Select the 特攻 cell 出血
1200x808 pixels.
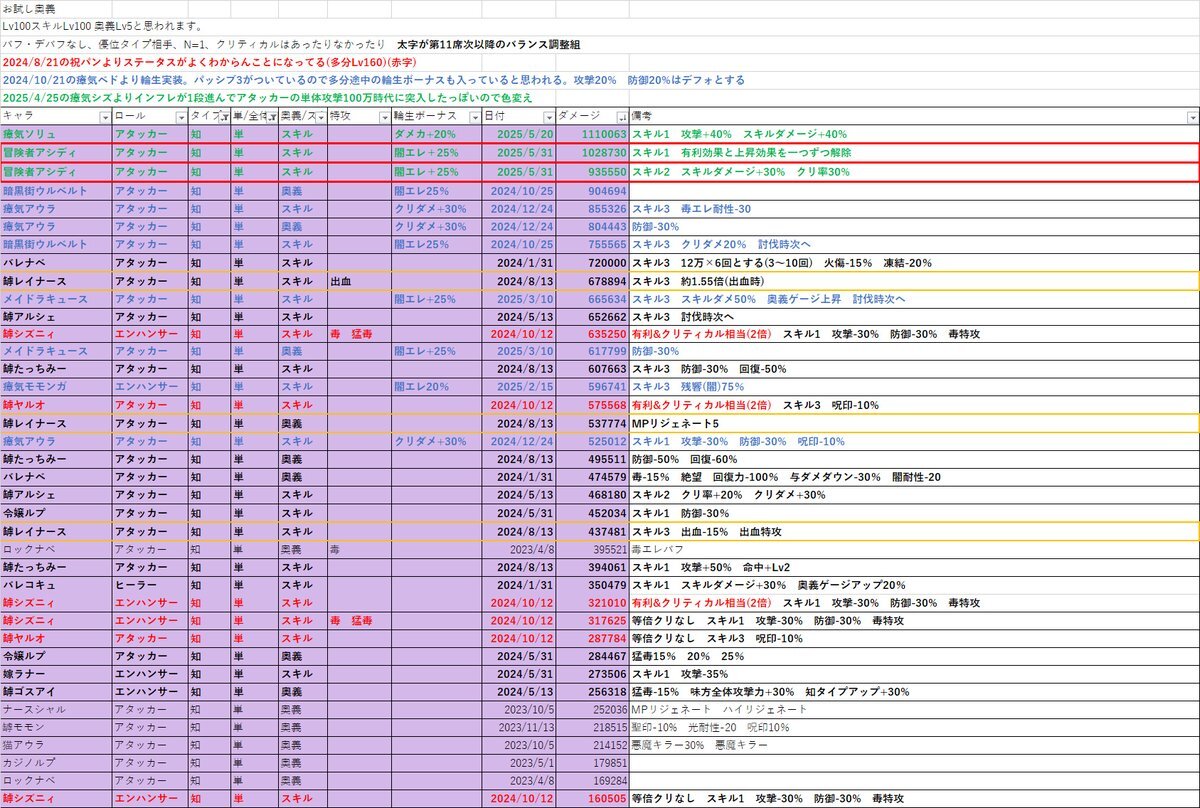pyautogui.click(x=359, y=282)
